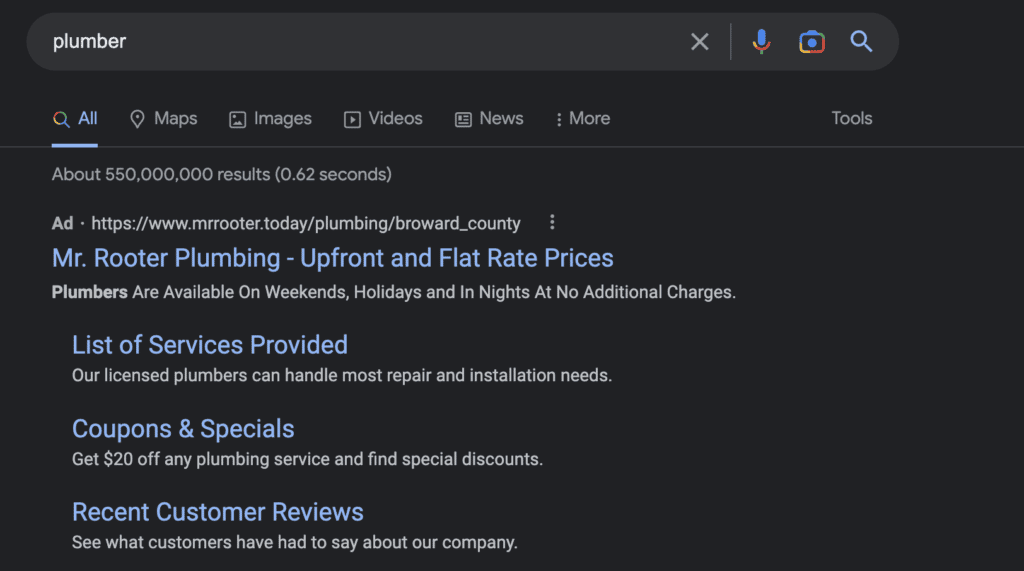Expand the More search options menu
The width and height of the screenshot is (1024, 571).
click(583, 118)
